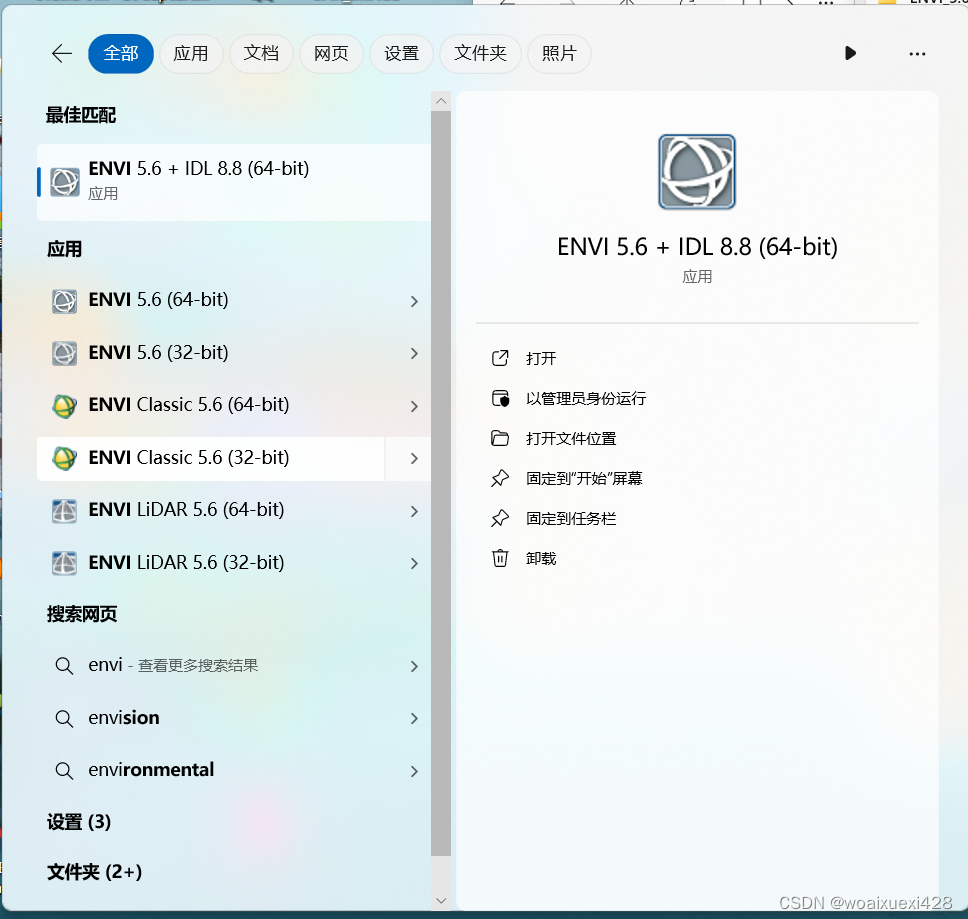Choose 打开文件位置
The width and height of the screenshot is (968, 919).
[571, 439]
